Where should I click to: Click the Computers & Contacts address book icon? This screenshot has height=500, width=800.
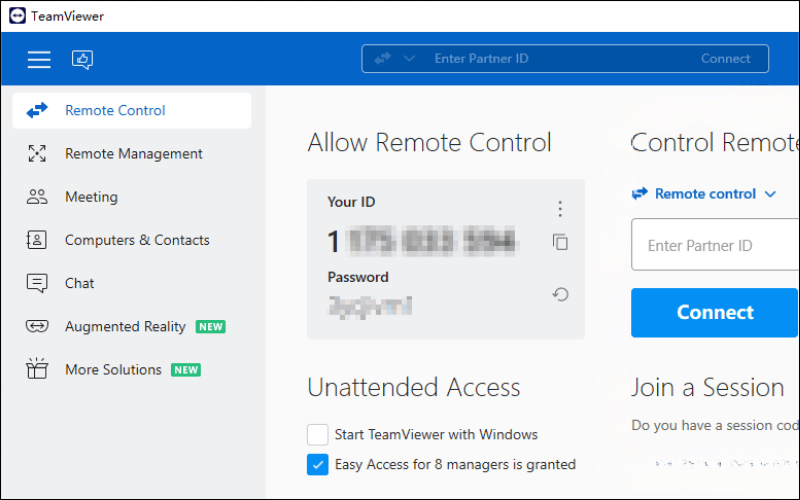tap(36, 240)
